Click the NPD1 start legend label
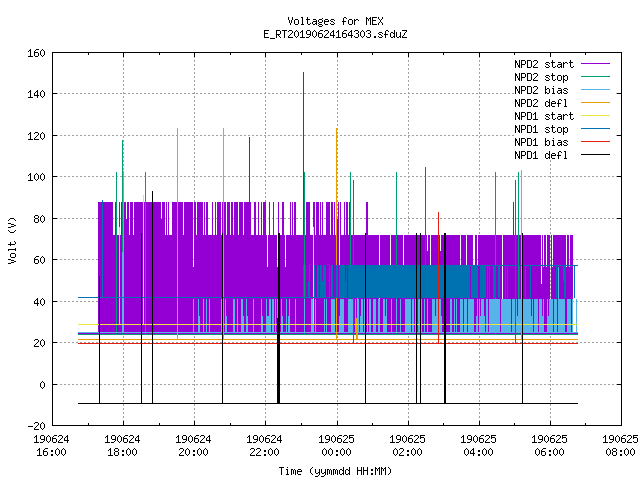Viewport: 640px width, 480px height. [544, 116]
